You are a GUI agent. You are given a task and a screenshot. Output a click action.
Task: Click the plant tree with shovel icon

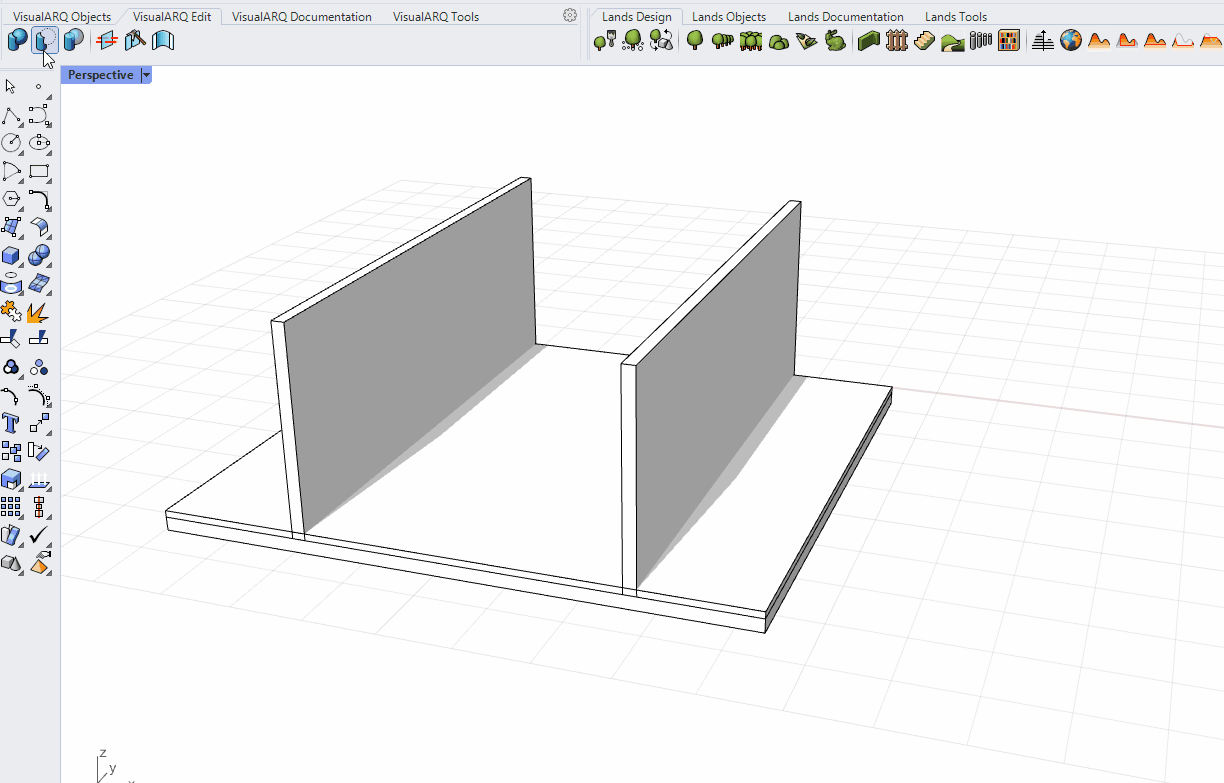click(x=605, y=40)
